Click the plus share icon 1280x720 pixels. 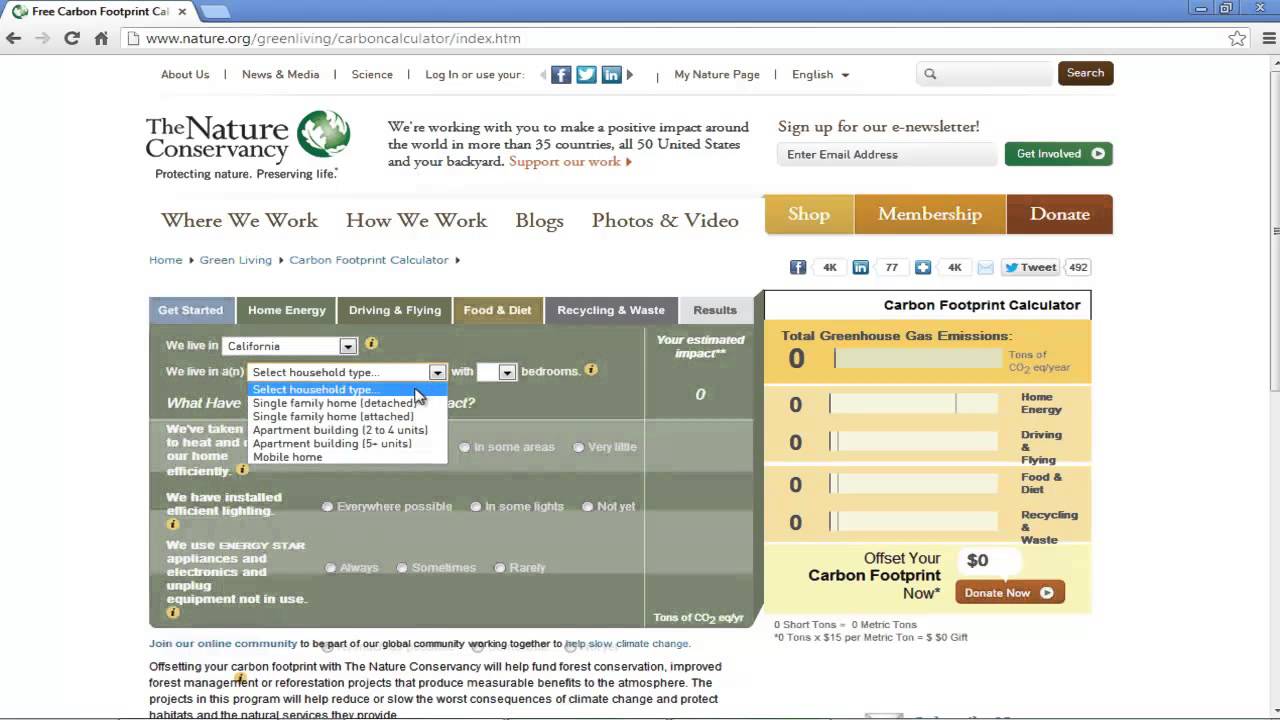pos(923,267)
